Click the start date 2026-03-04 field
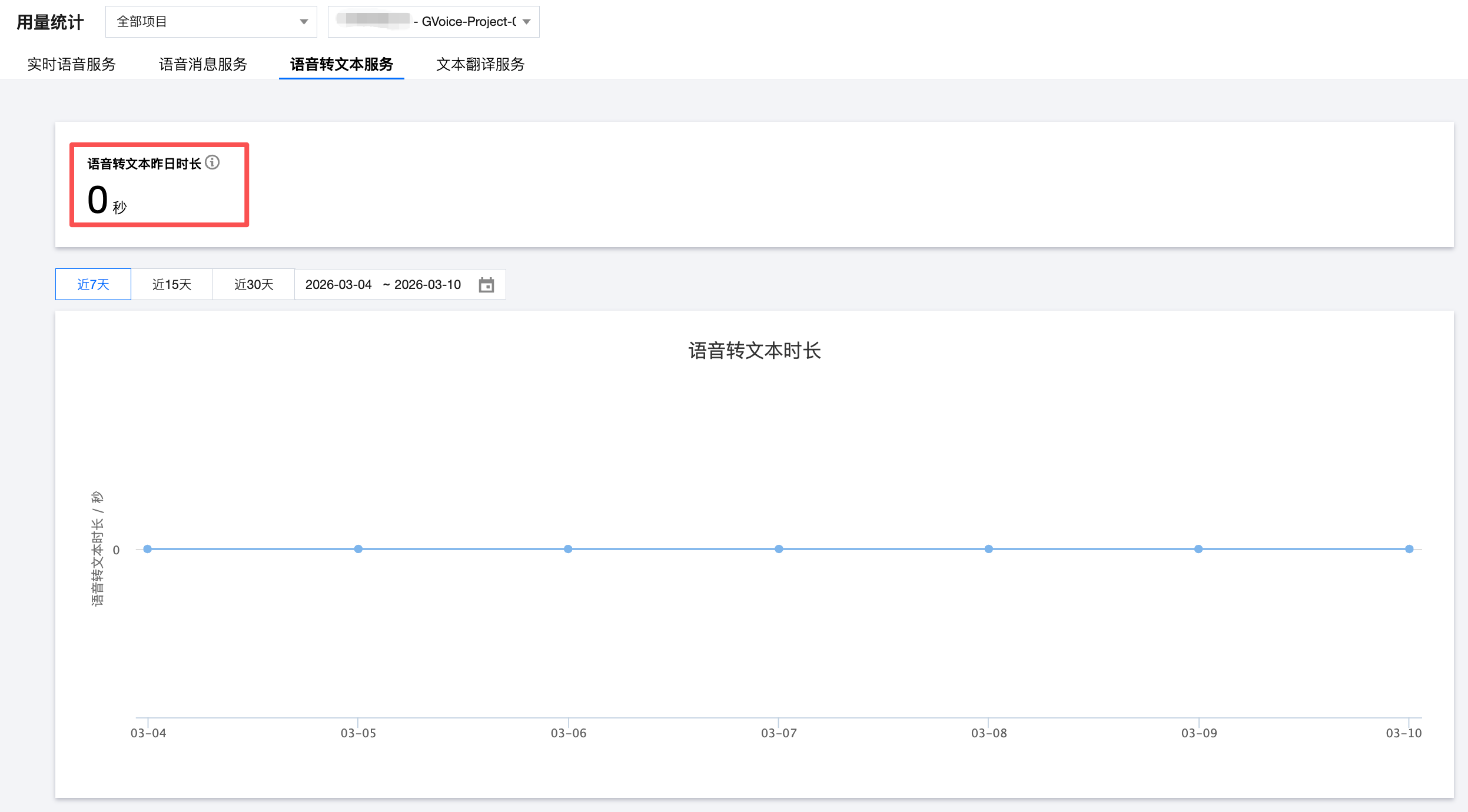Screen dimensions: 1468x812 (338, 285)
